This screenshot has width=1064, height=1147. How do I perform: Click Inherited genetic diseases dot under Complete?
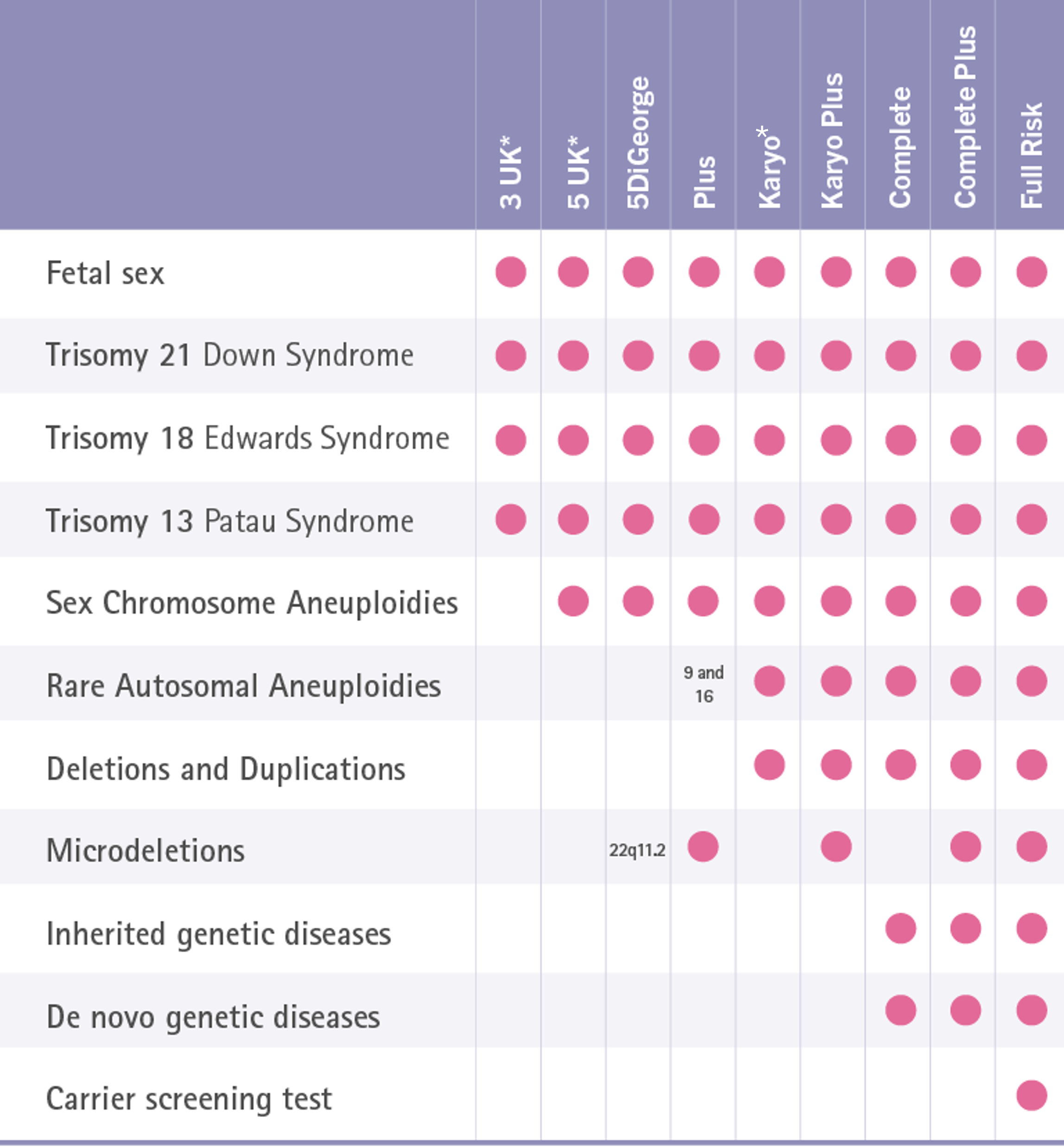[x=900, y=929]
